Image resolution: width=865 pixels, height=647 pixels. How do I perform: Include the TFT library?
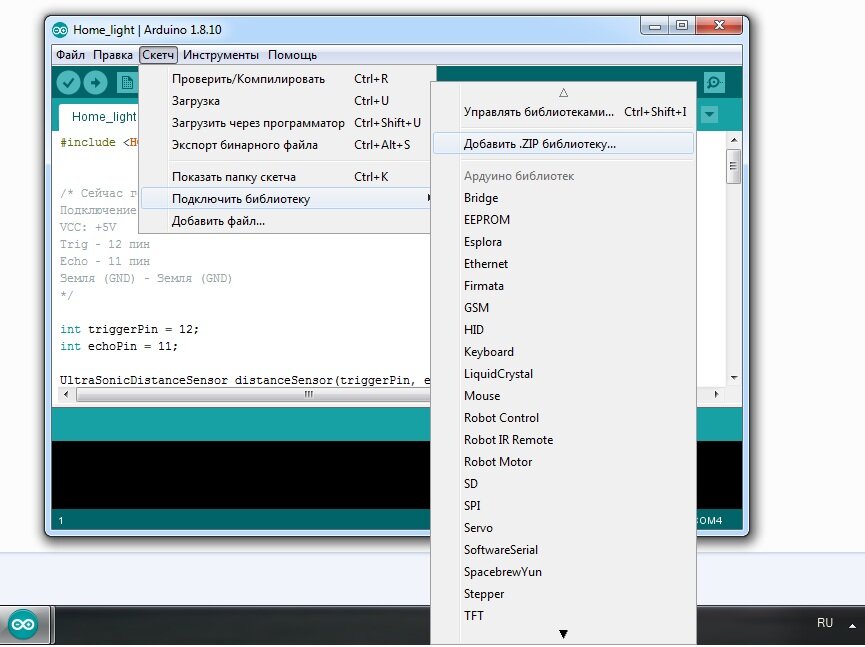pos(563,616)
